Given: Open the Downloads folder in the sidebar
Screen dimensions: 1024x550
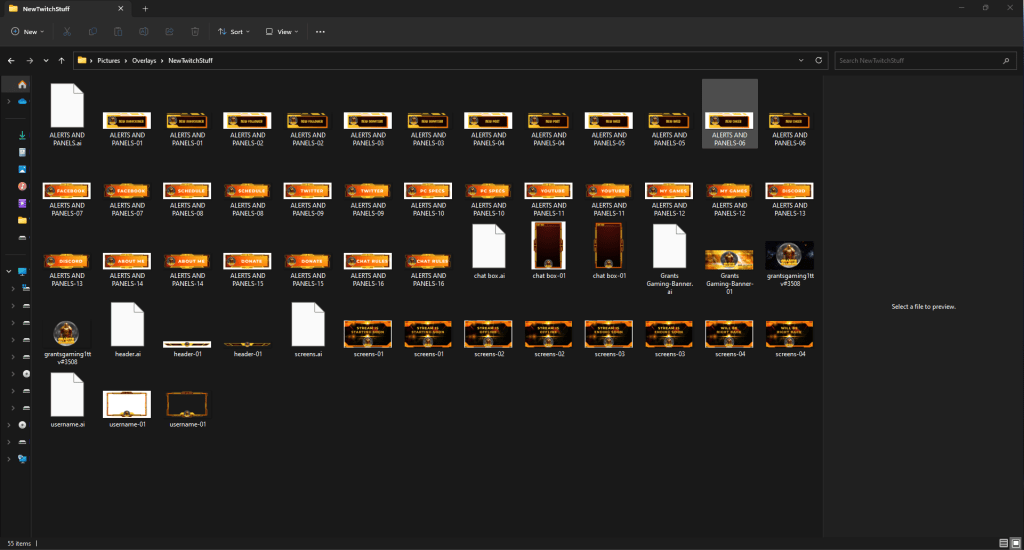Looking at the screenshot, I should tap(22, 134).
